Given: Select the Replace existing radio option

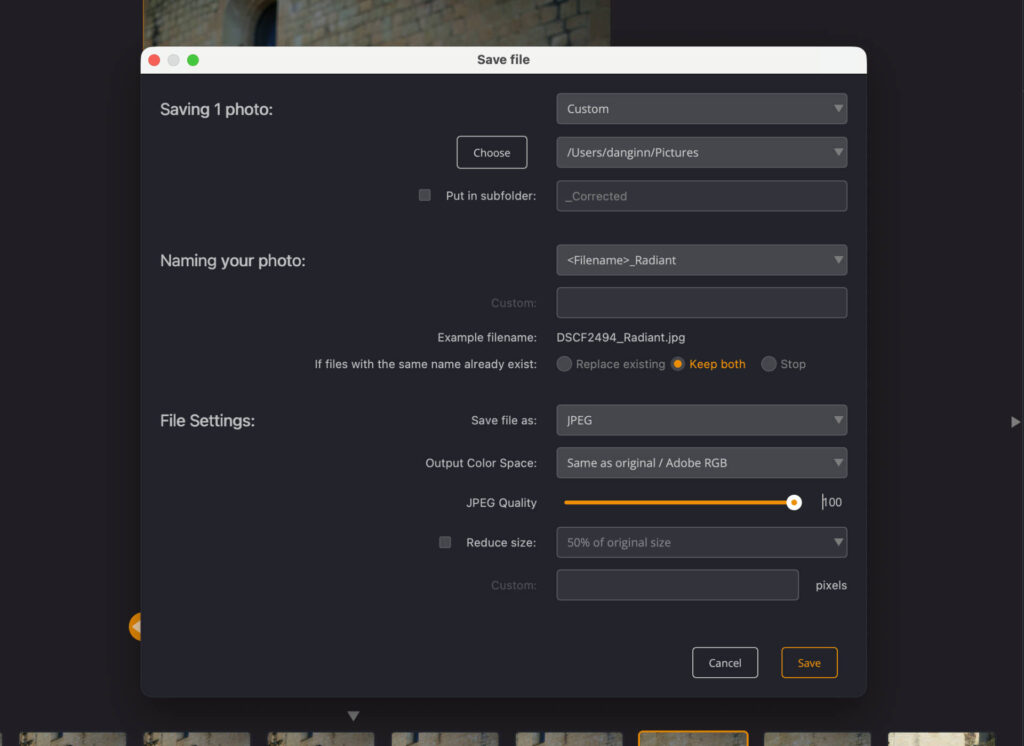Looking at the screenshot, I should [x=564, y=364].
